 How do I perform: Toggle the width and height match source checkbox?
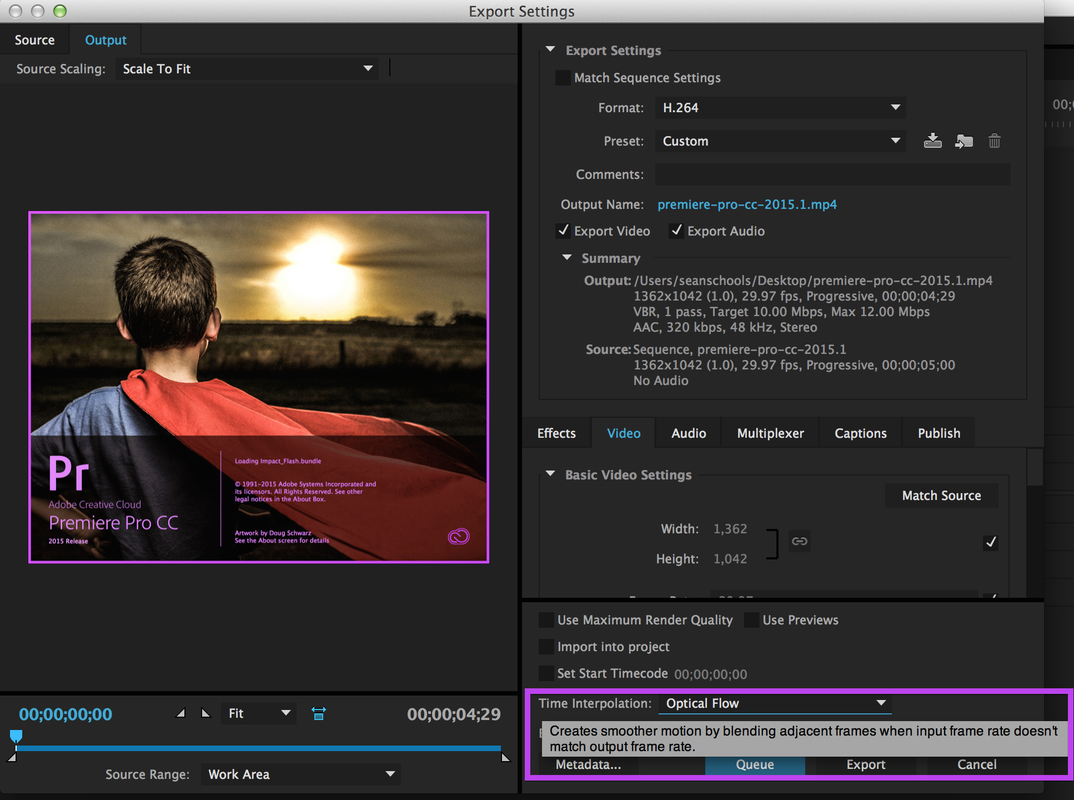pyautogui.click(x=990, y=542)
